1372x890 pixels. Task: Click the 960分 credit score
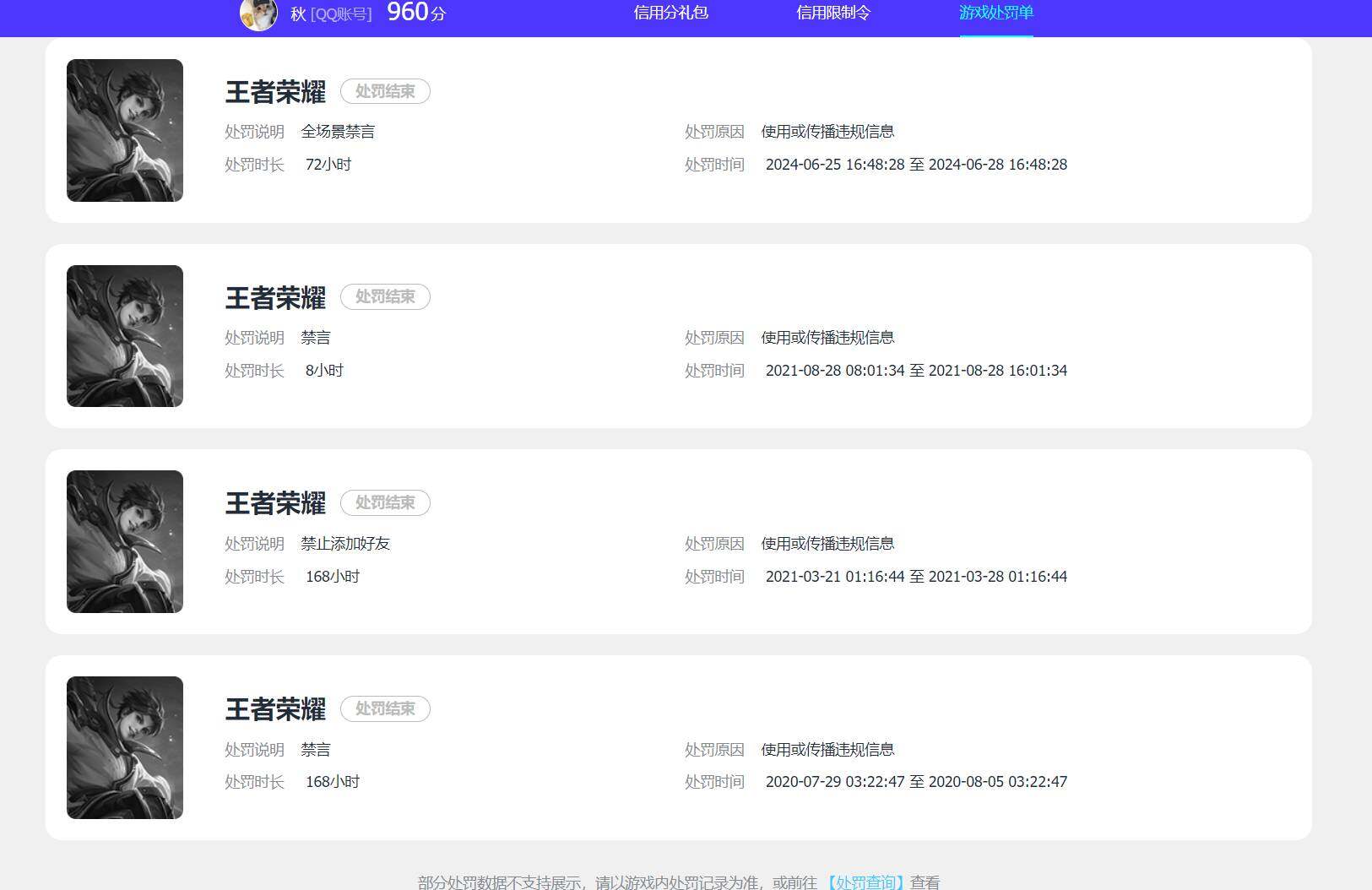click(416, 12)
